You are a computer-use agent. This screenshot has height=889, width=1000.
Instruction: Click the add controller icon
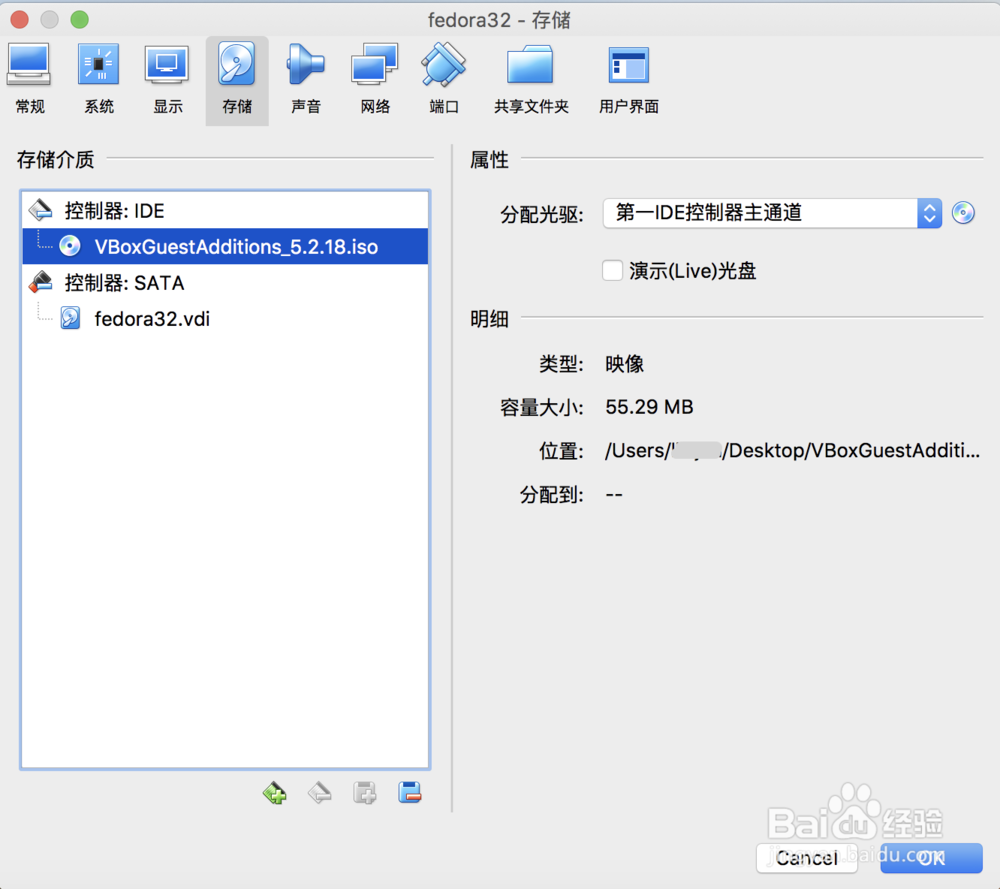(x=275, y=793)
